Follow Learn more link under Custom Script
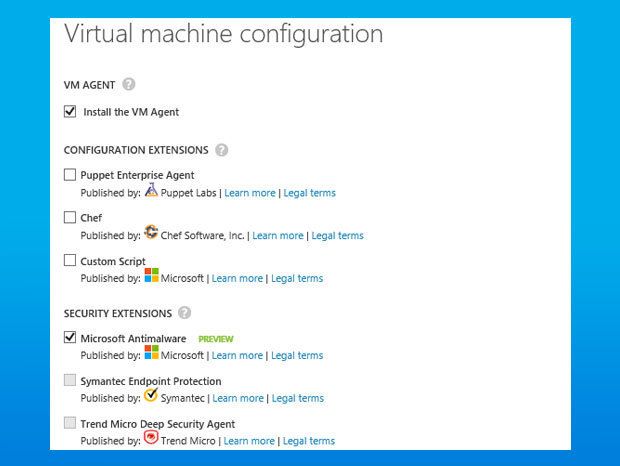 pos(237,278)
